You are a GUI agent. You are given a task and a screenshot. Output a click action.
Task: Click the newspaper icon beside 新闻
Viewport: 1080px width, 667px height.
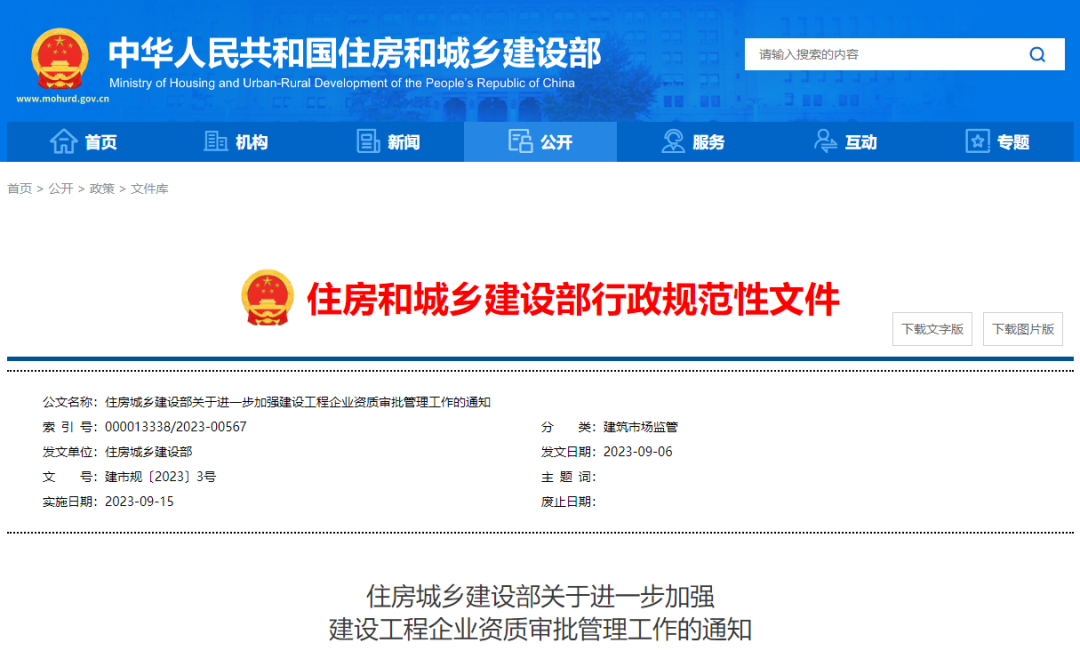[x=368, y=141]
